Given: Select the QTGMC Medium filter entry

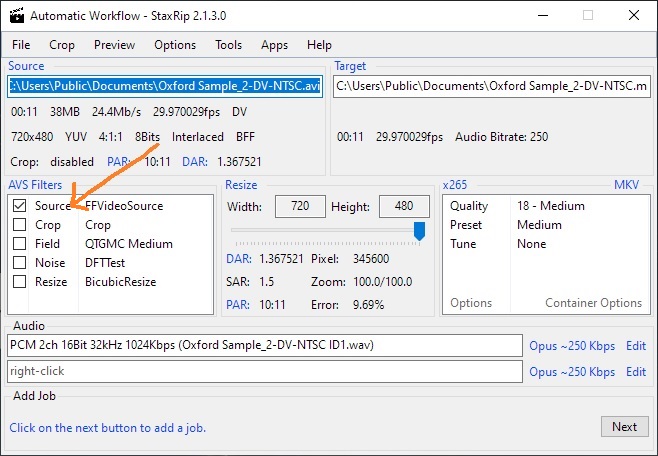Looking at the screenshot, I should pyautogui.click(x=129, y=244).
